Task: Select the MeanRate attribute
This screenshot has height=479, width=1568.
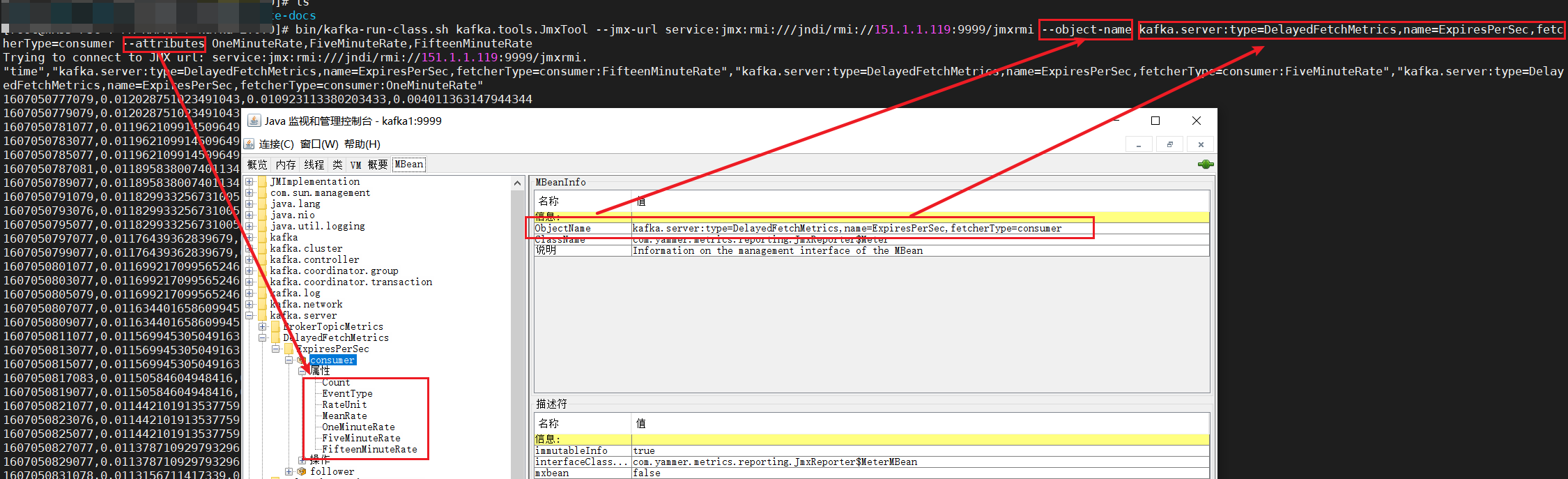Action: [x=344, y=416]
